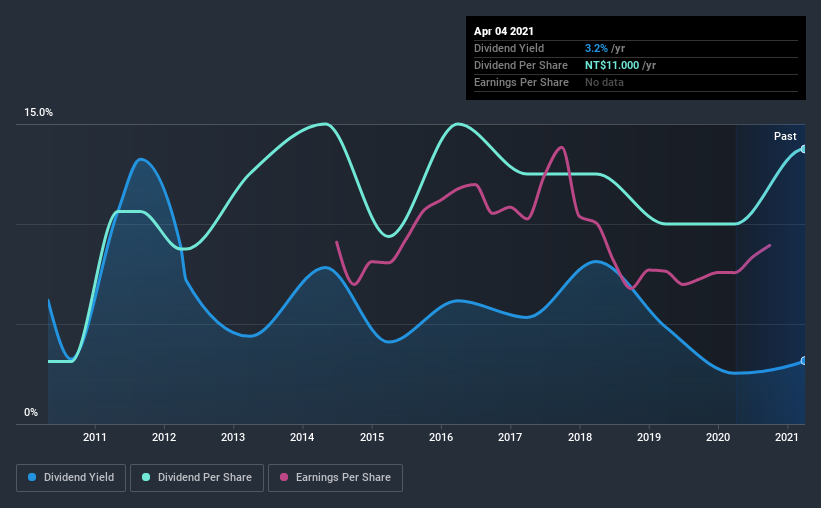821x508 pixels.
Task: Toggle the Dividend Per Share legend button
Action: 197,478
